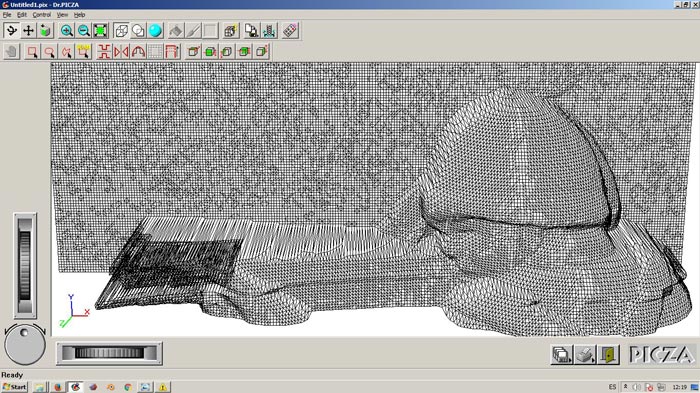Click the yellow warning taskbar icon
Image resolution: width=700 pixels, height=393 pixels.
click(163, 387)
